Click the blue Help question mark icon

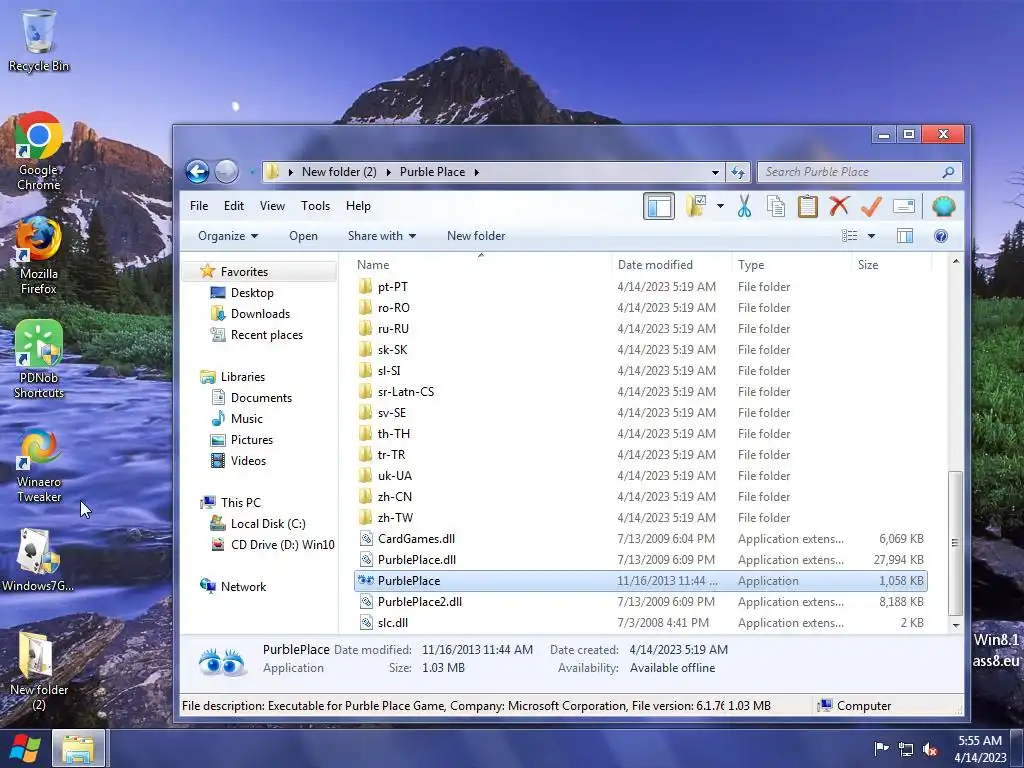coord(941,236)
